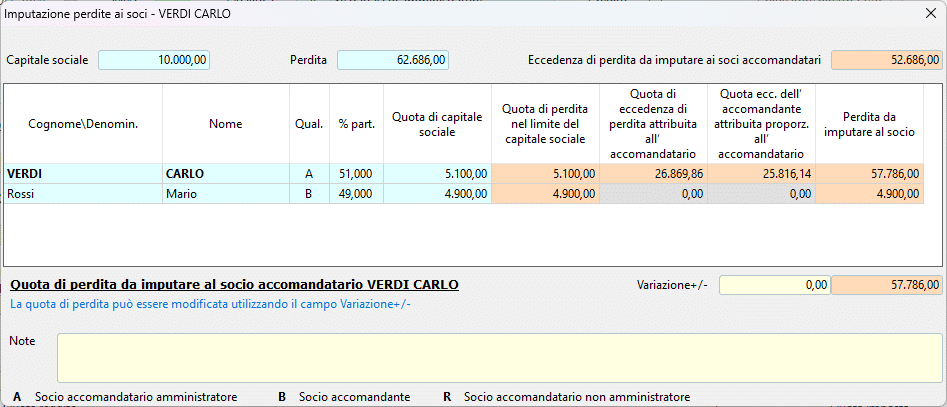The height and width of the screenshot is (407, 947).
Task: Click the 26.869,86 cell
Action: pyautogui.click(x=653, y=174)
